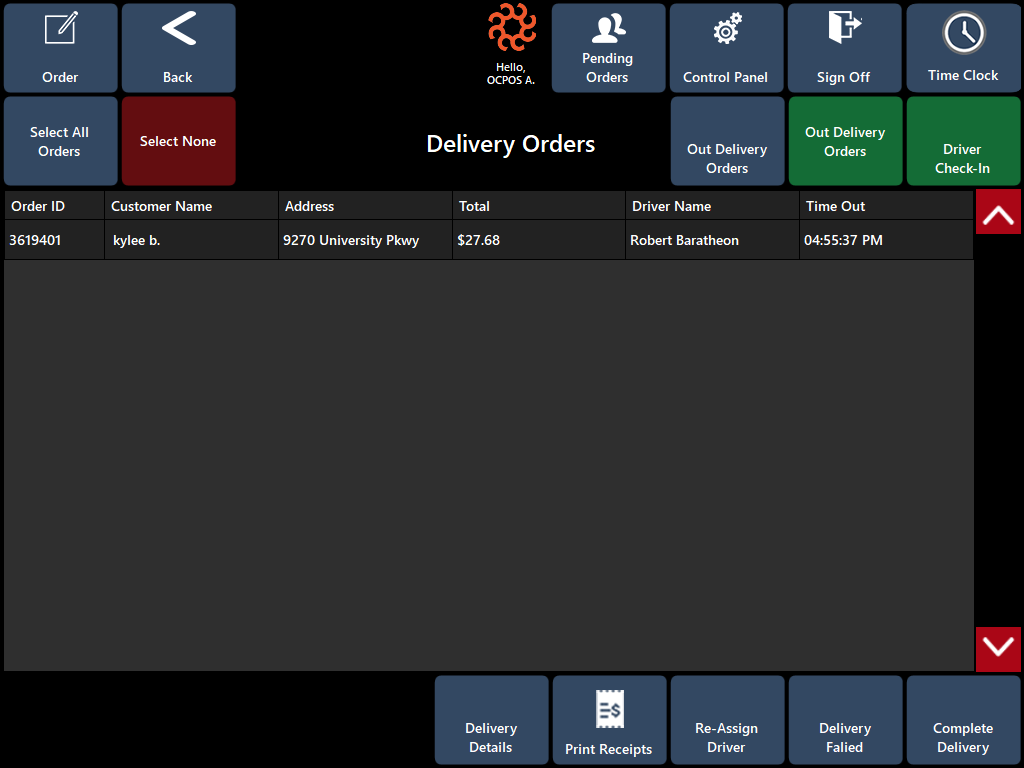Open Pending Orders with the people icon
The height and width of the screenshot is (768, 1024).
[609, 29]
